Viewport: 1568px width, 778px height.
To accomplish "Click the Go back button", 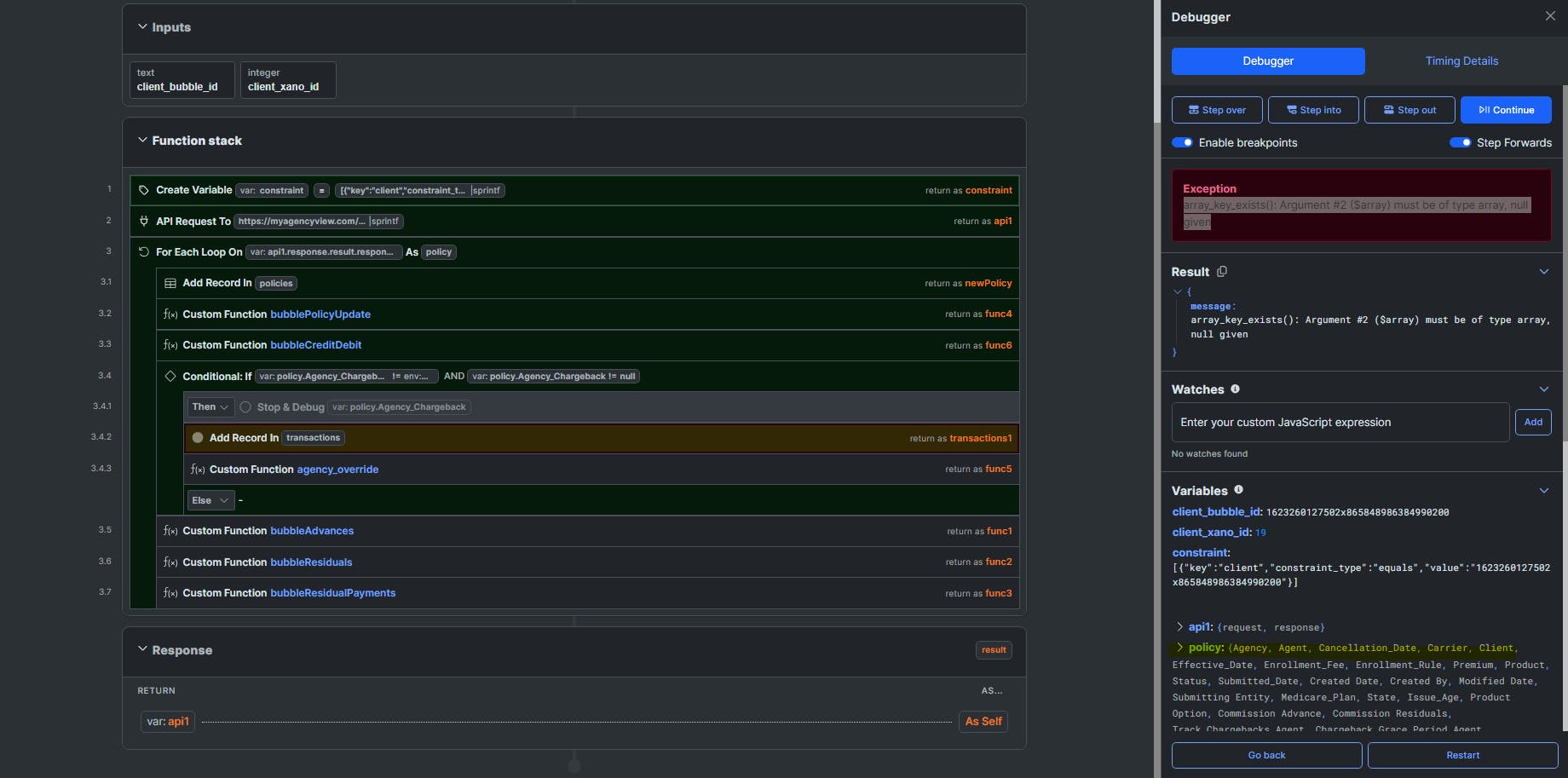I will [x=1266, y=755].
